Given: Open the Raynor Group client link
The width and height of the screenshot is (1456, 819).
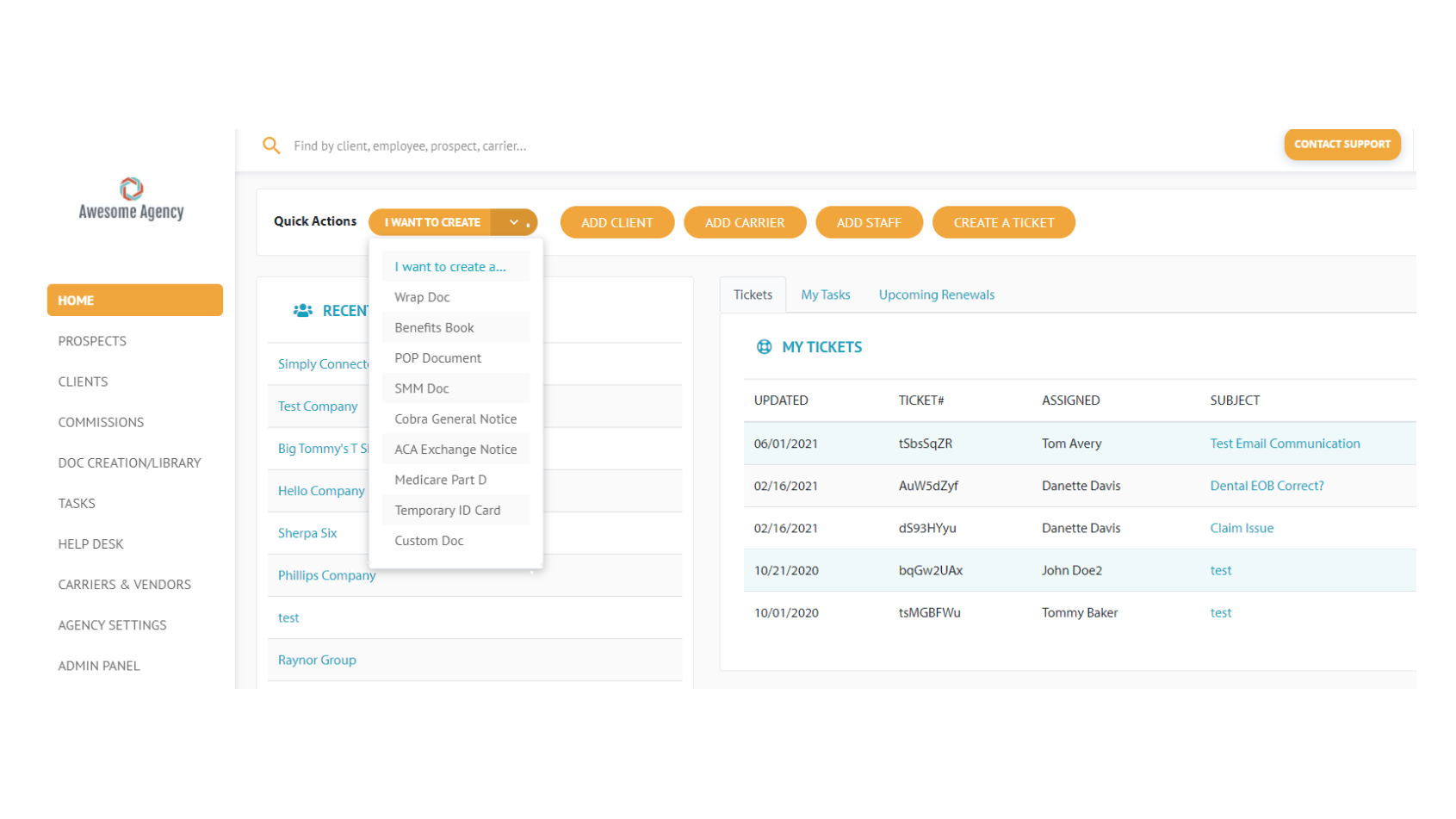Looking at the screenshot, I should click(317, 660).
